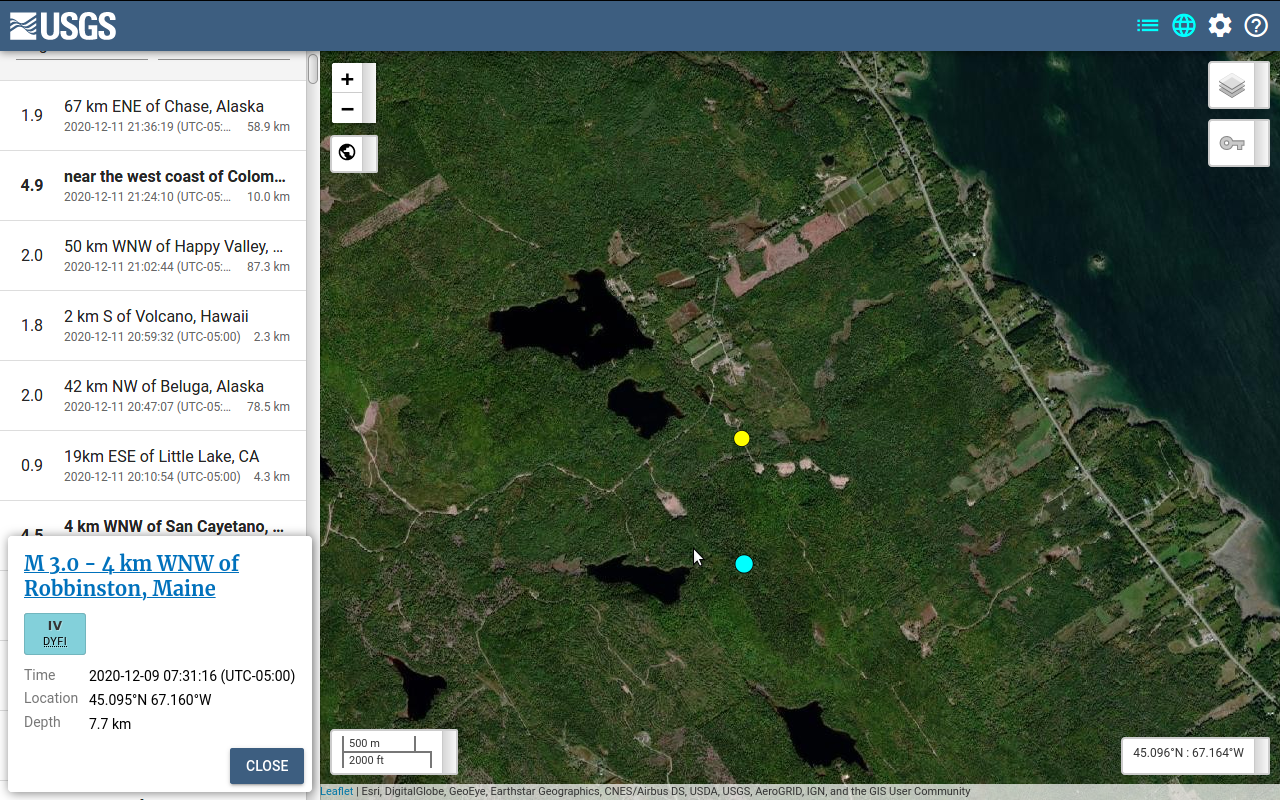Select 42 km NW of Beluga, Alaska event
Viewport: 1280px width, 800px height.
[x=153, y=396]
